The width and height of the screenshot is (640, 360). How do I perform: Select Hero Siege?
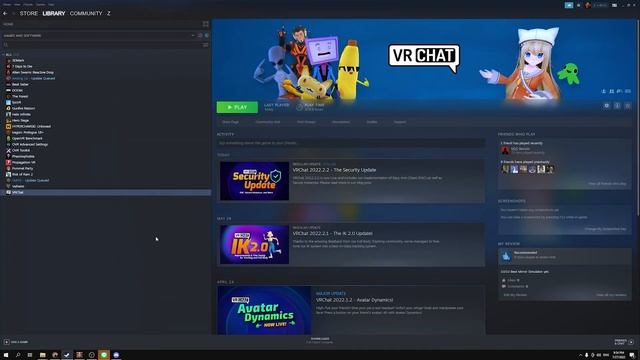tap(20, 120)
